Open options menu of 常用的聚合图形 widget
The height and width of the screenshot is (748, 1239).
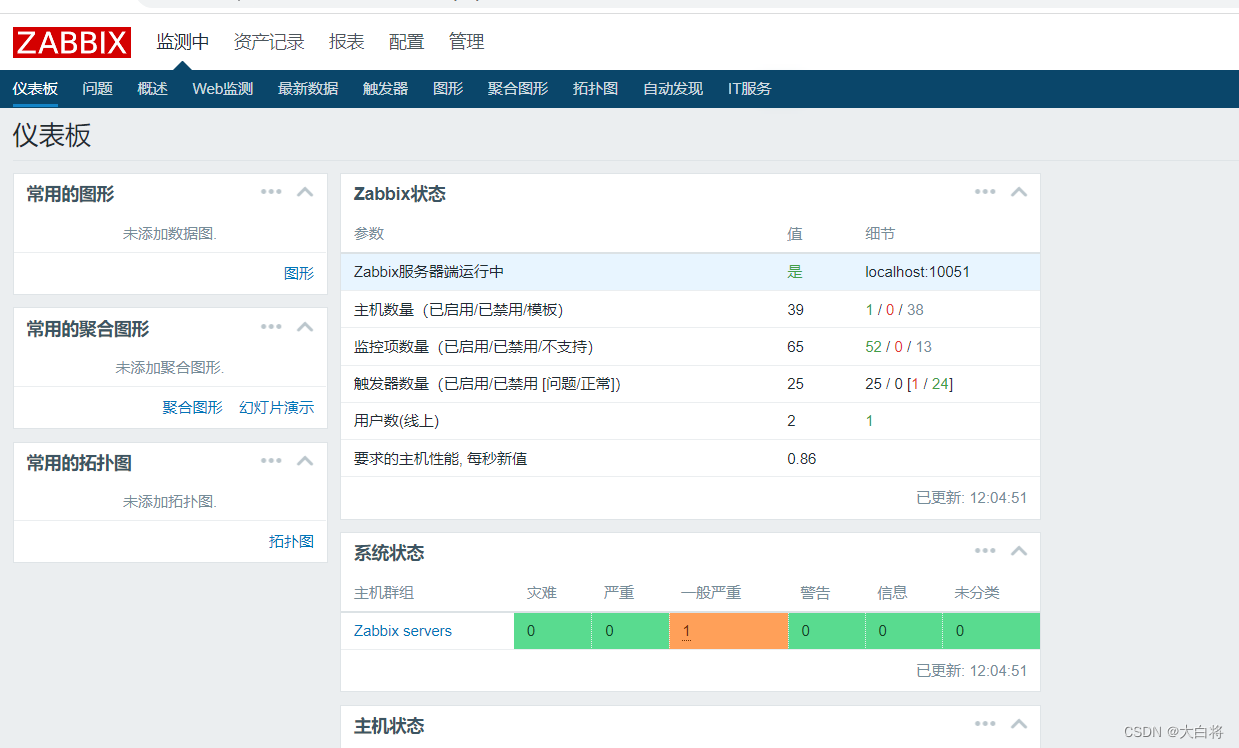click(271, 327)
